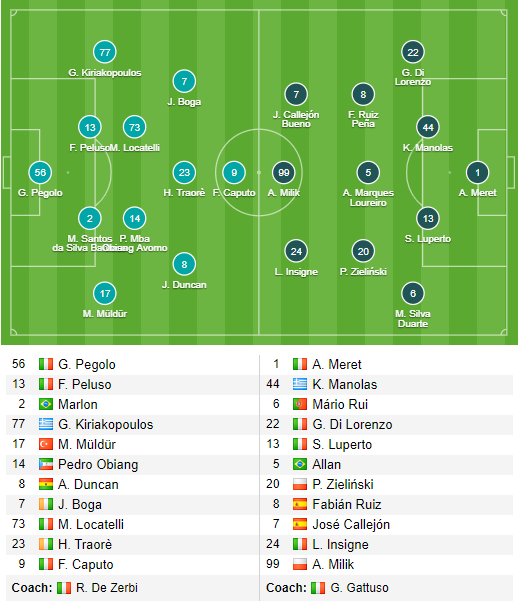Open M. Locatelli in the lineup list
The height and width of the screenshot is (606, 520).
pos(91,524)
